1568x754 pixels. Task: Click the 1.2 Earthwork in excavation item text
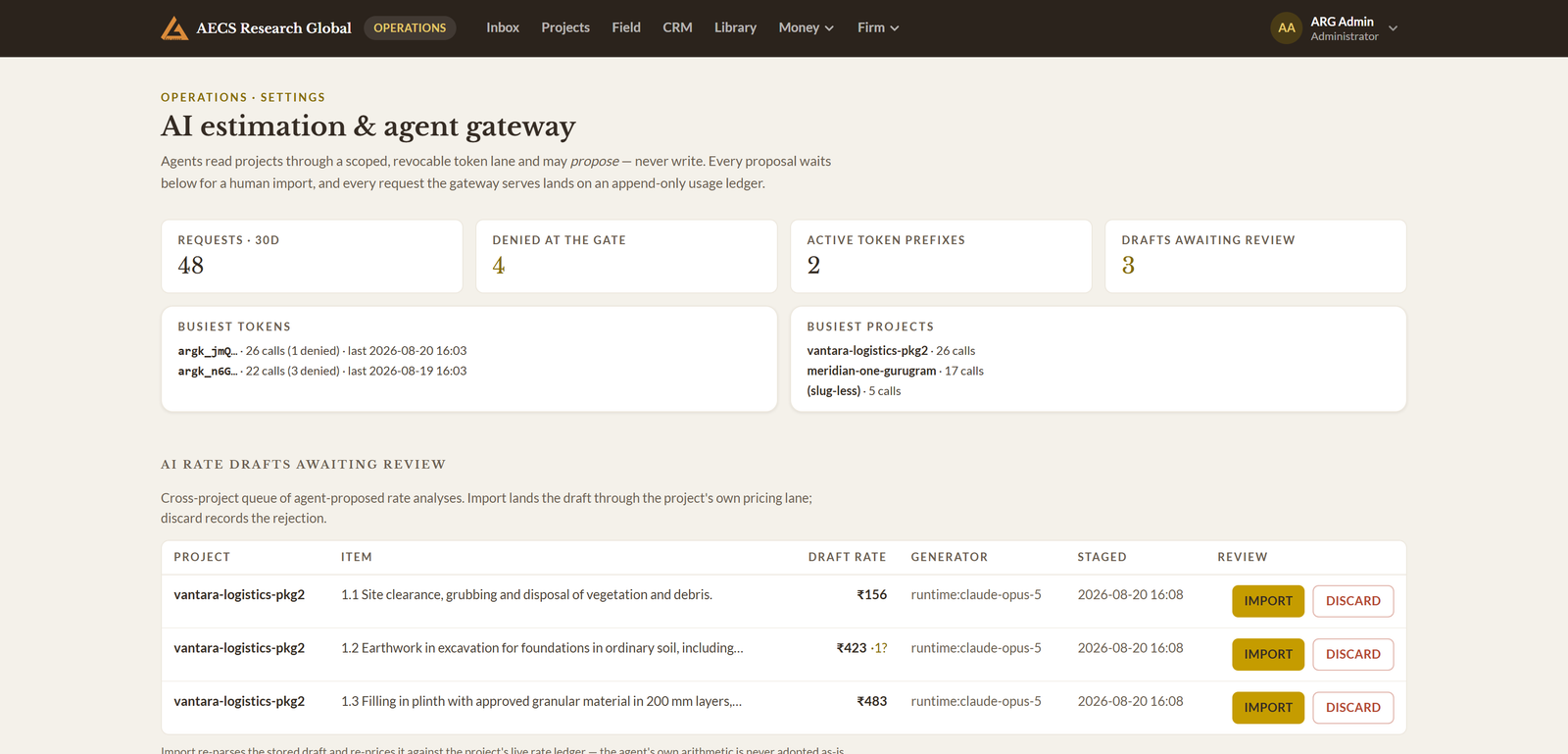pos(542,647)
